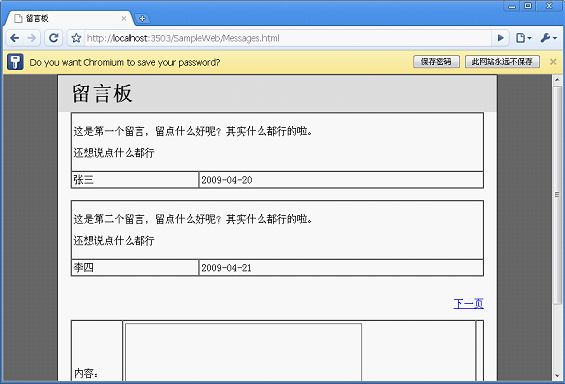This screenshot has height=384, width=565.
Task: Close the 留言板 tab
Action: pyautogui.click(x=124, y=18)
